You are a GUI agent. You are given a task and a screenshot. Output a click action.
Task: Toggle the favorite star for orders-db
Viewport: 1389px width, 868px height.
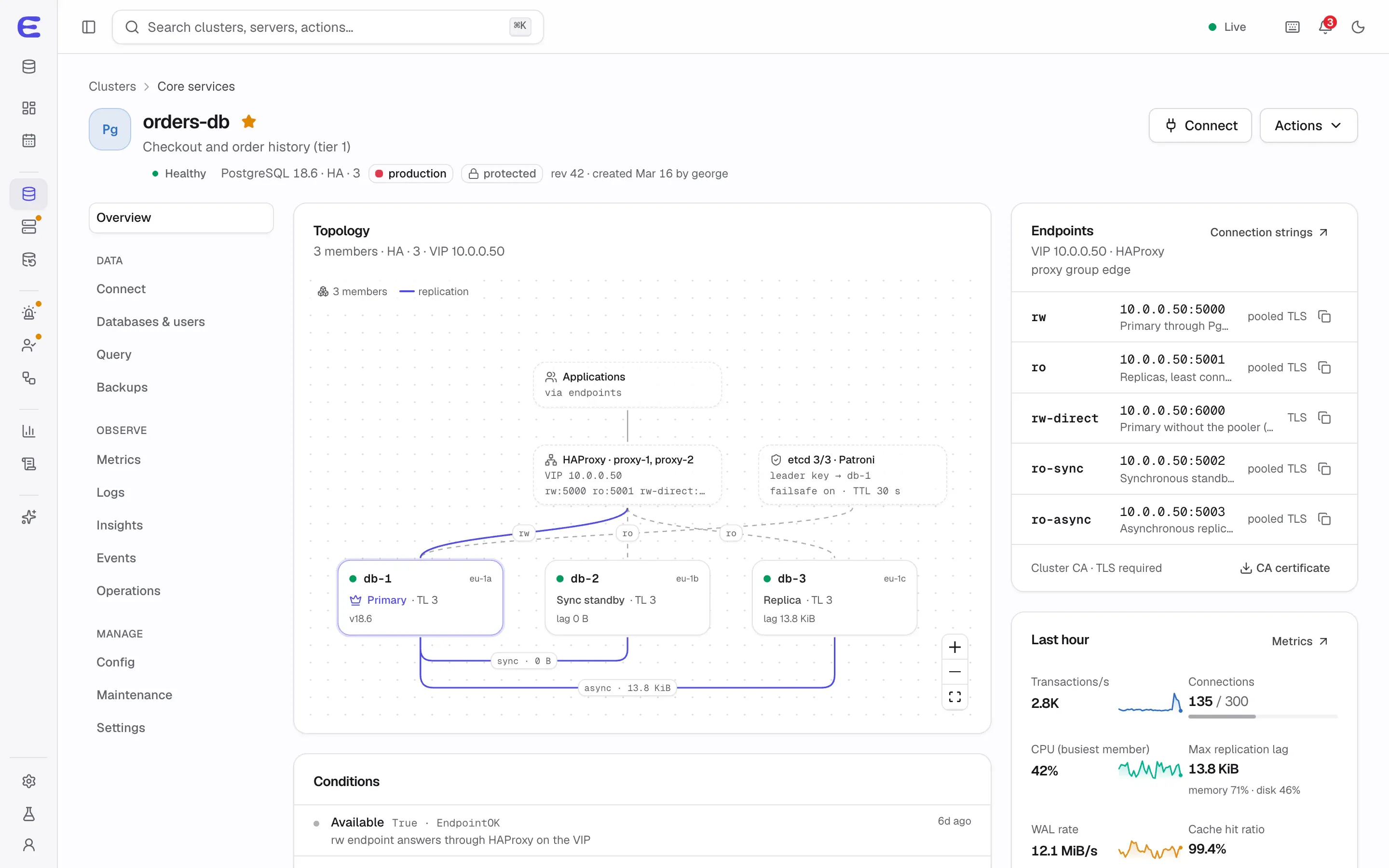(248, 122)
